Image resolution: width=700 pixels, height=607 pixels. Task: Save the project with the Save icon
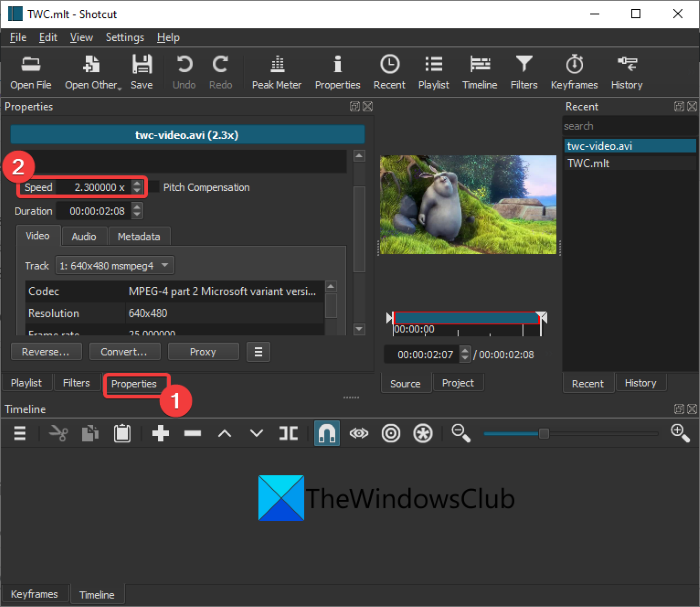pos(142,72)
